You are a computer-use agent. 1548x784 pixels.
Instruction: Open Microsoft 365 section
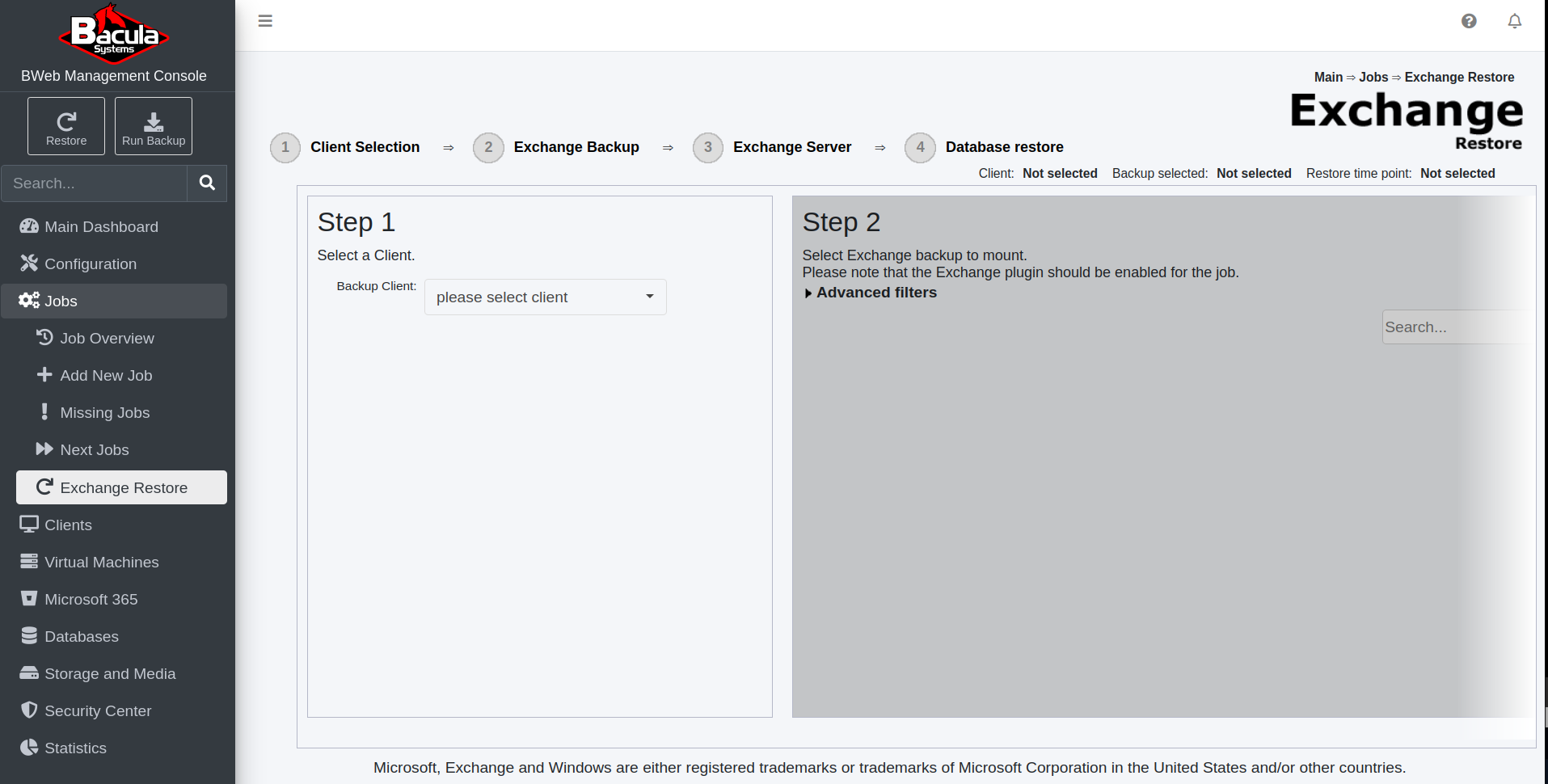click(x=114, y=599)
